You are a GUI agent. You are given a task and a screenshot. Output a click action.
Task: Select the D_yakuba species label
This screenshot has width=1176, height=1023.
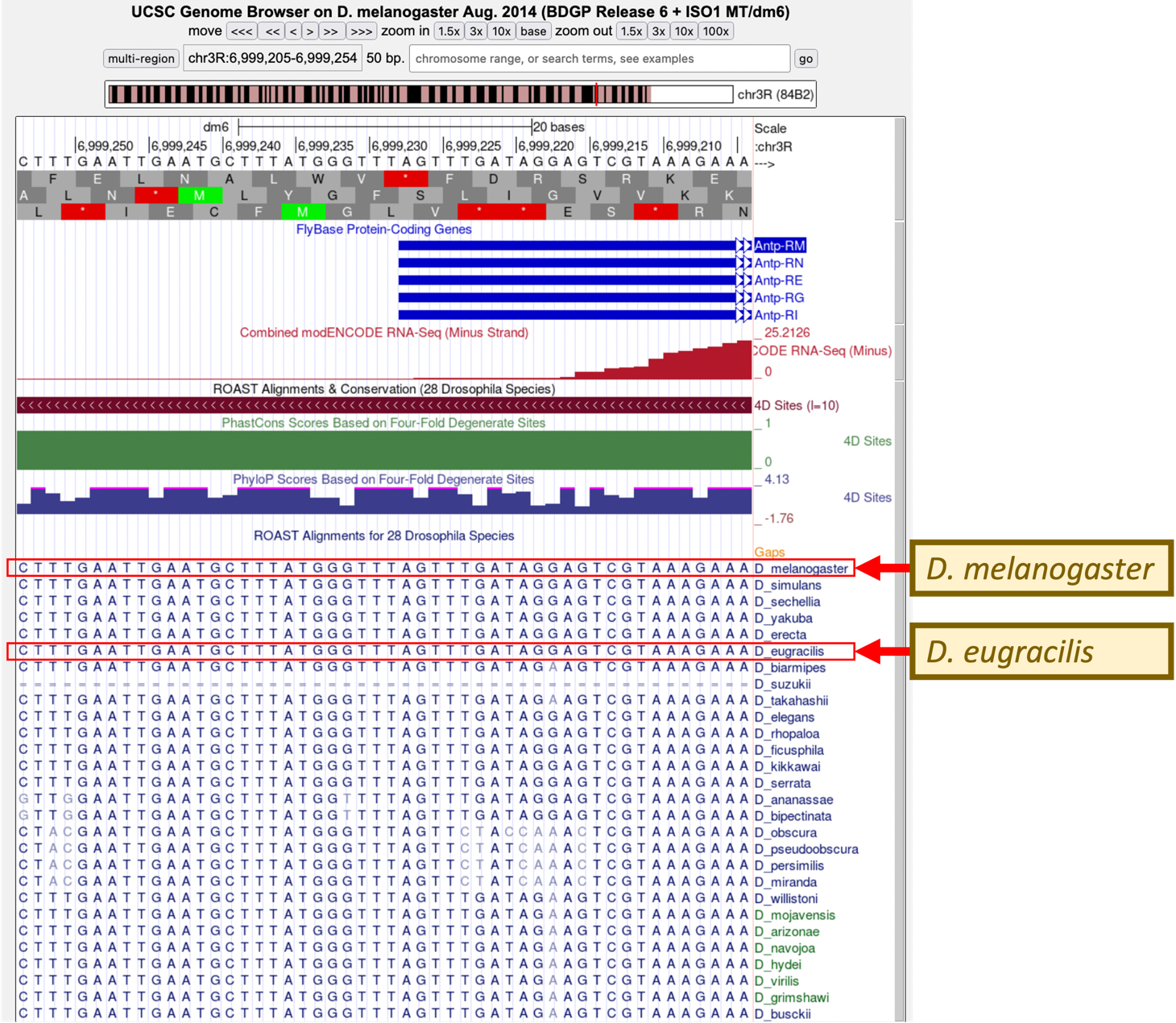pos(783,619)
